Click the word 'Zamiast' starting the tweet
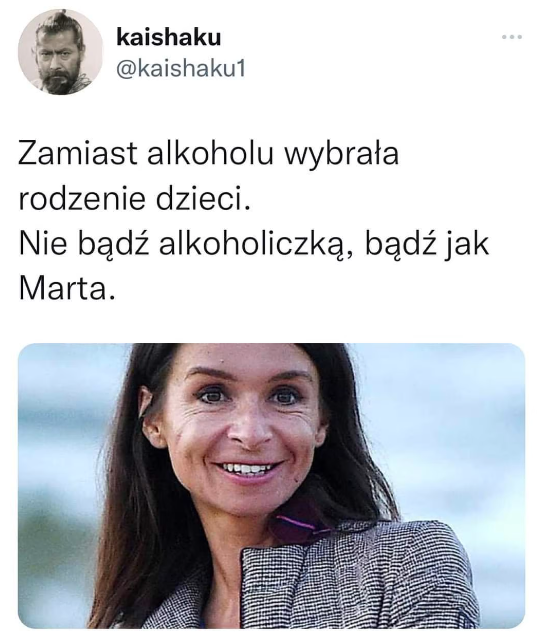 78,153
